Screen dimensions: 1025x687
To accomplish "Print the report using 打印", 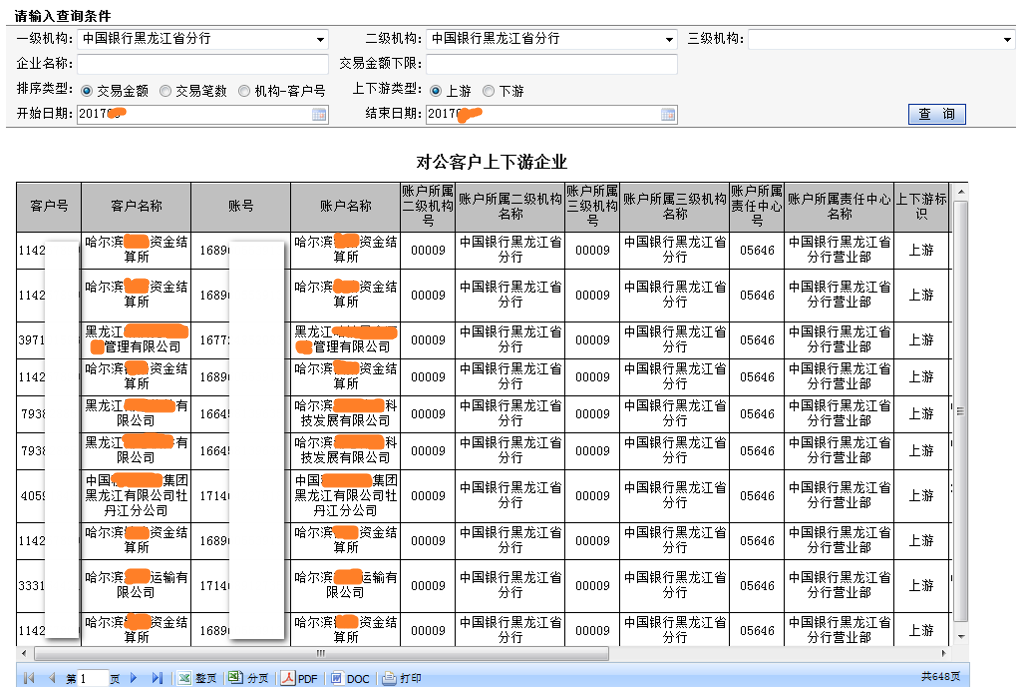I will point(401,678).
